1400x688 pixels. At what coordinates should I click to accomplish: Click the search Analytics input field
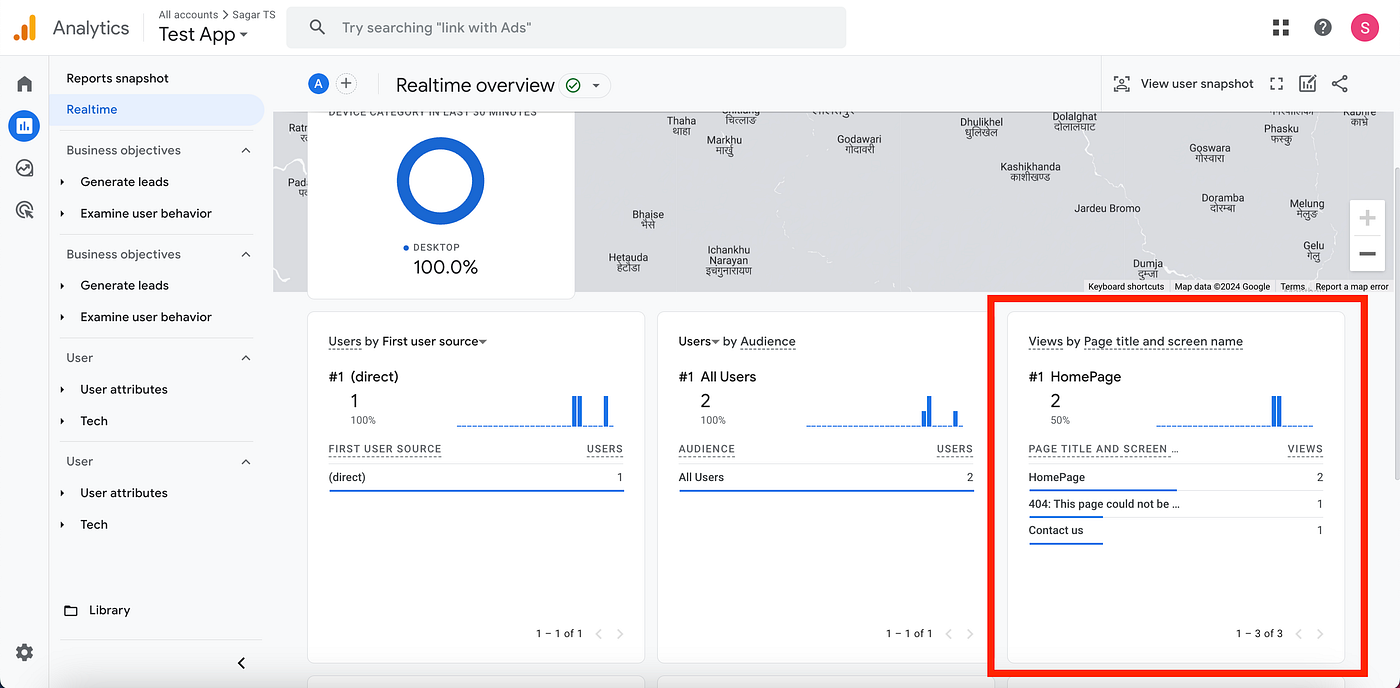click(x=566, y=28)
